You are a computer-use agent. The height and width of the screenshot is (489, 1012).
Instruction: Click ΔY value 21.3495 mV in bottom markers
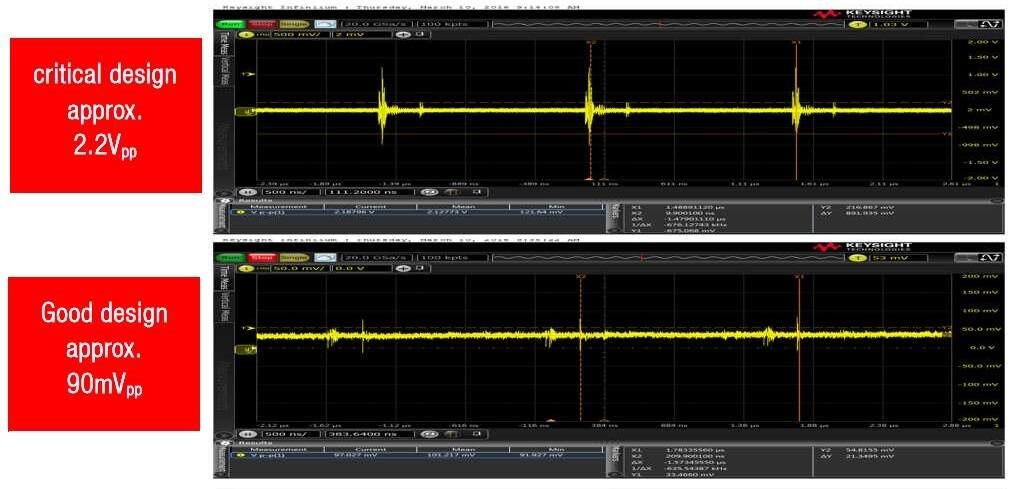coord(868,455)
